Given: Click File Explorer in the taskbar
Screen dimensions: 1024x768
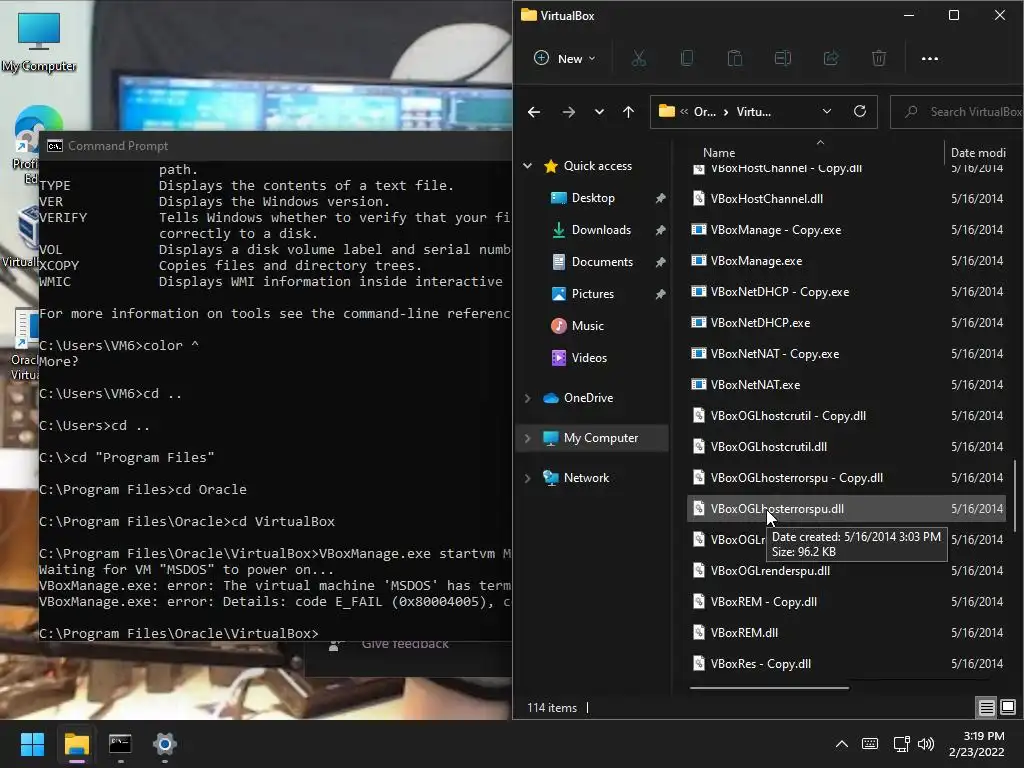Looking at the screenshot, I should click(76, 744).
